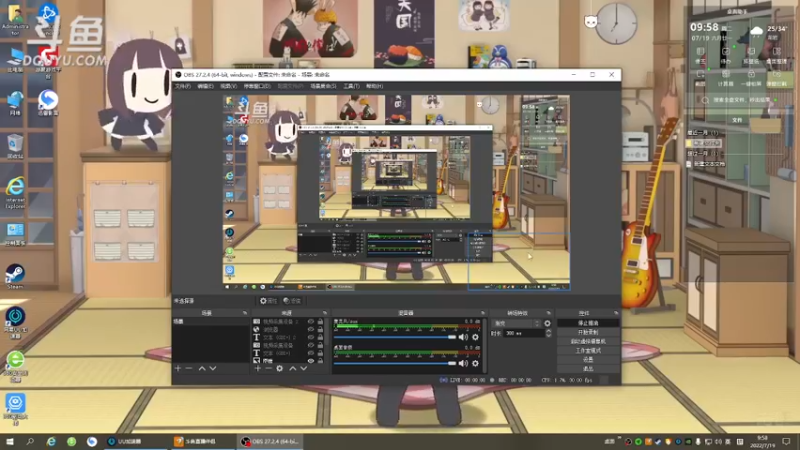Click the 停止推流 button

click(588, 323)
